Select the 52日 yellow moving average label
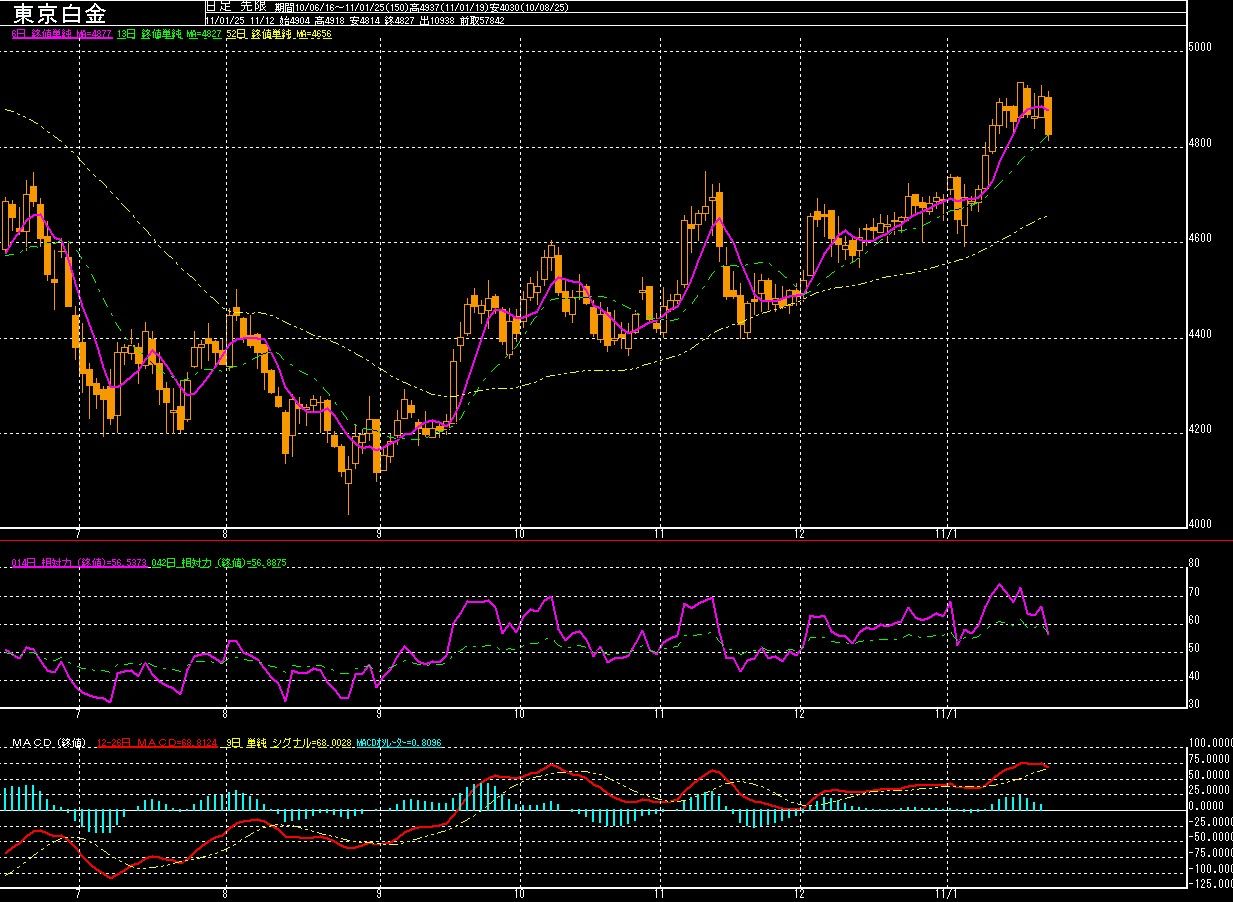 point(279,34)
